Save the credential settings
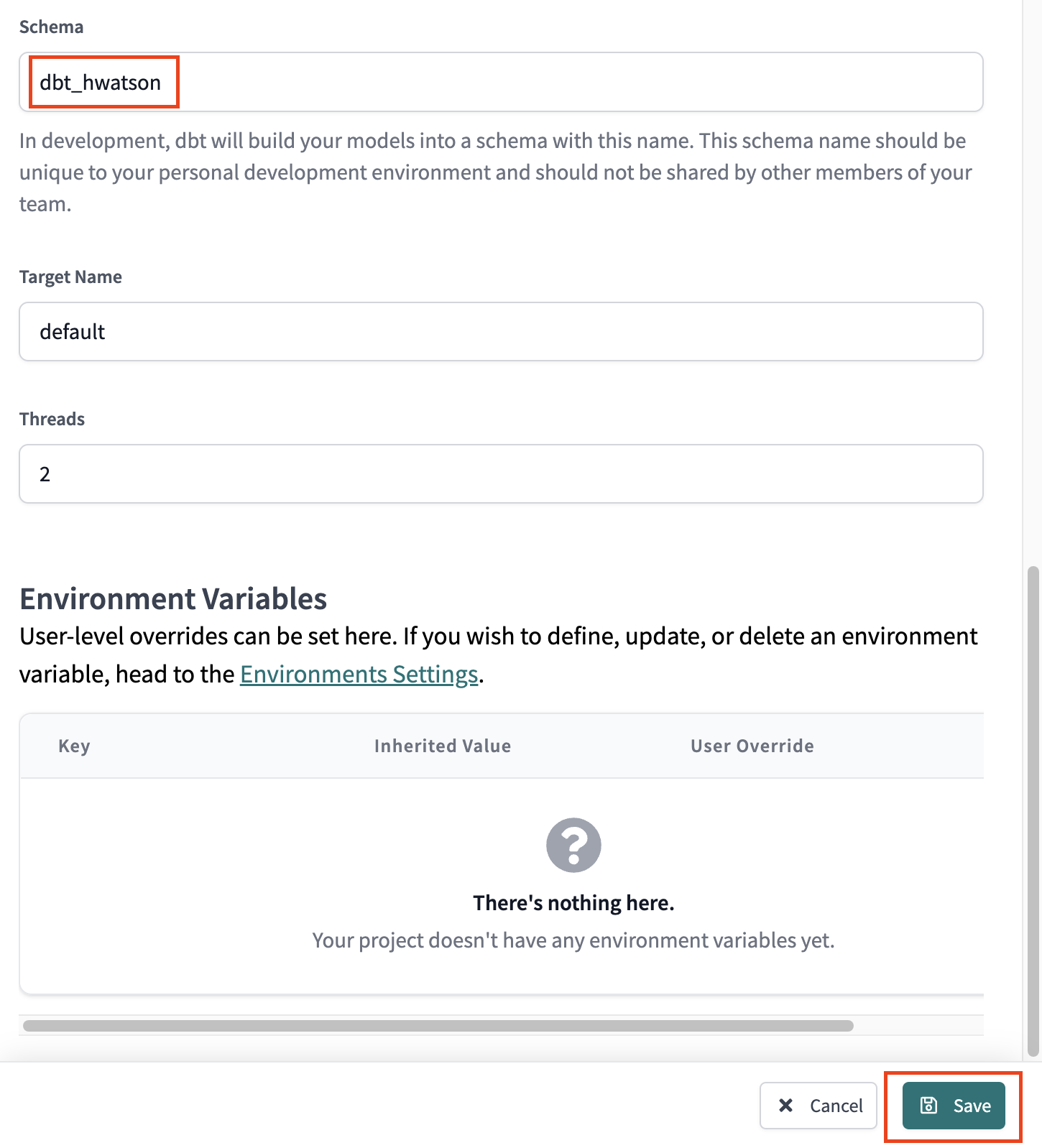The height and width of the screenshot is (1148, 1042). point(954,1105)
